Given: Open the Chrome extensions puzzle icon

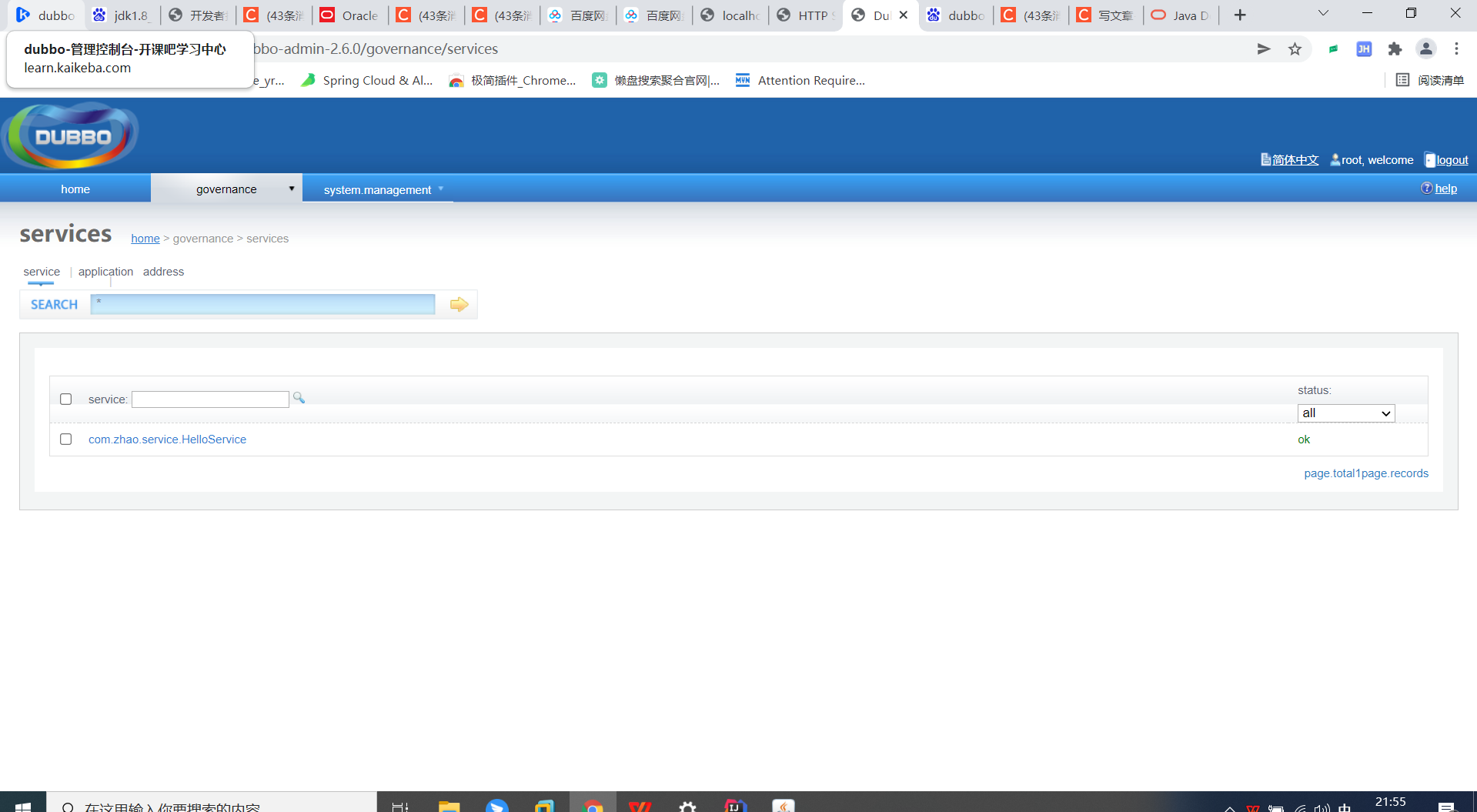Looking at the screenshot, I should coord(1395,48).
